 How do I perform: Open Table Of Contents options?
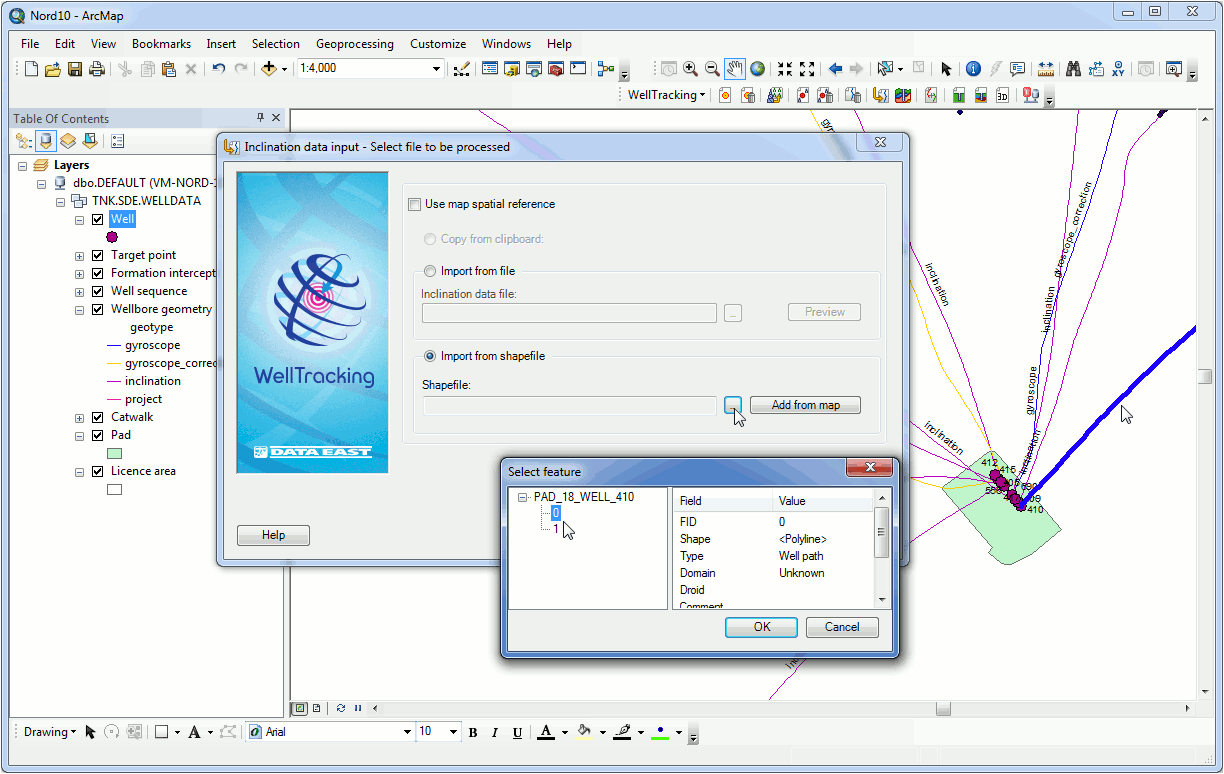coord(118,141)
